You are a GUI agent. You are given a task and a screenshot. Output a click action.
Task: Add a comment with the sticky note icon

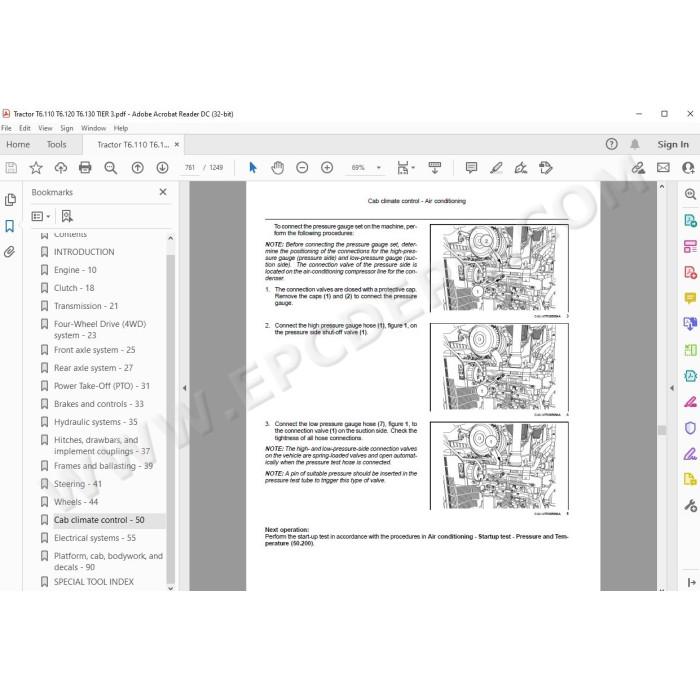pos(471,168)
